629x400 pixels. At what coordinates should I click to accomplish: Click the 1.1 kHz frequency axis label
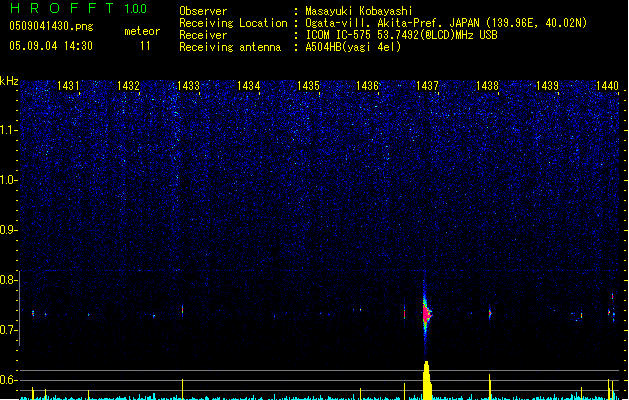9,130
